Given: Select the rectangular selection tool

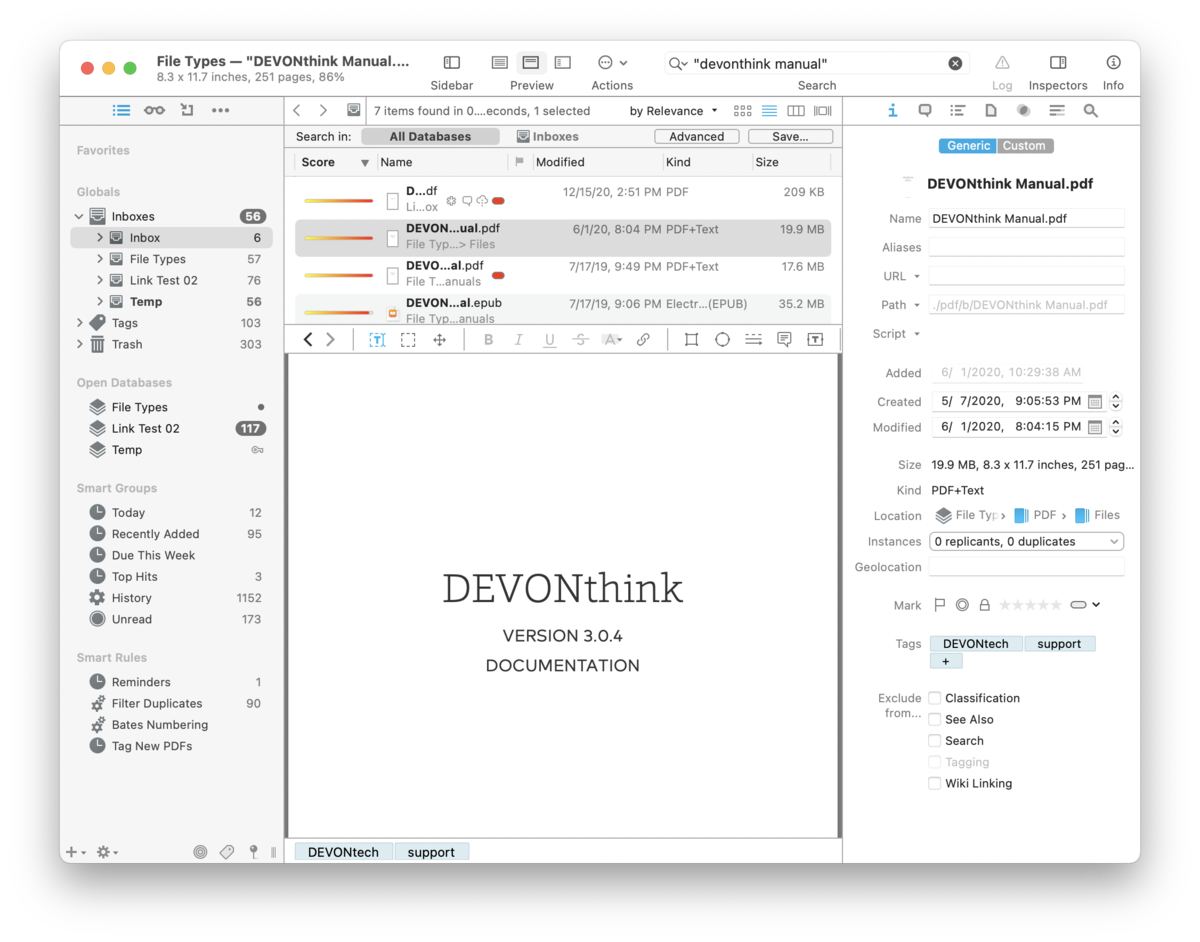Looking at the screenshot, I should pos(408,340).
